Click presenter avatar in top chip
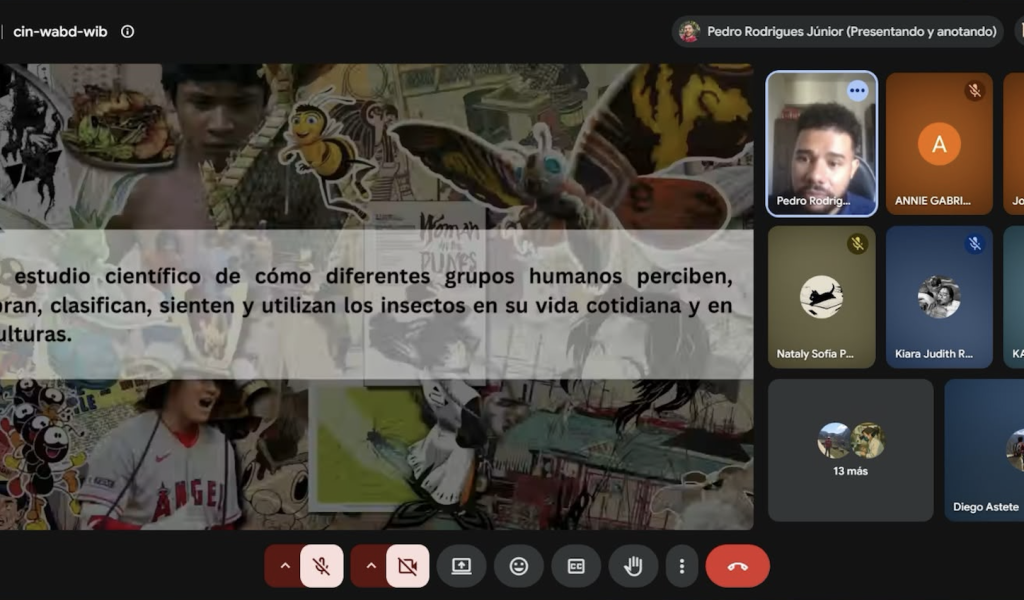 (x=689, y=31)
